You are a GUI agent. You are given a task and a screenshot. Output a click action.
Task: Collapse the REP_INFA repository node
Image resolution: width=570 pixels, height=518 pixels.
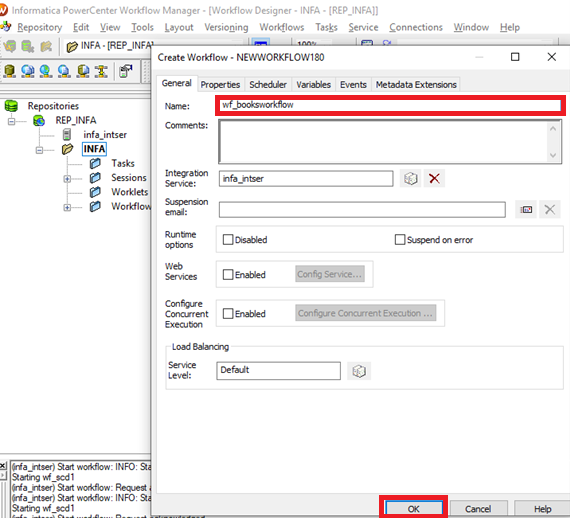coord(12,121)
